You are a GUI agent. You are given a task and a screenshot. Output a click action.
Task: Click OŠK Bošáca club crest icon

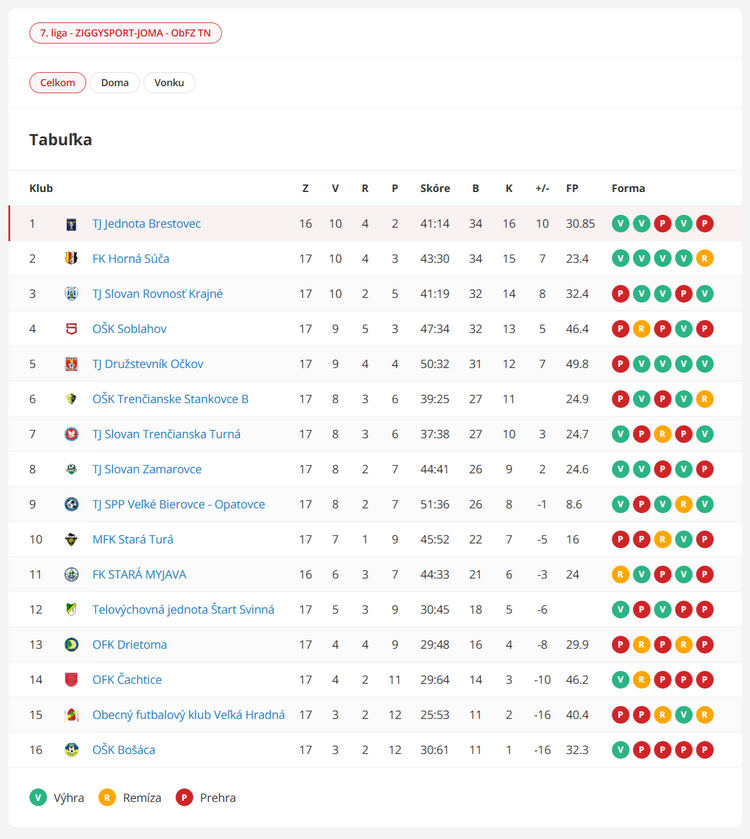point(71,750)
